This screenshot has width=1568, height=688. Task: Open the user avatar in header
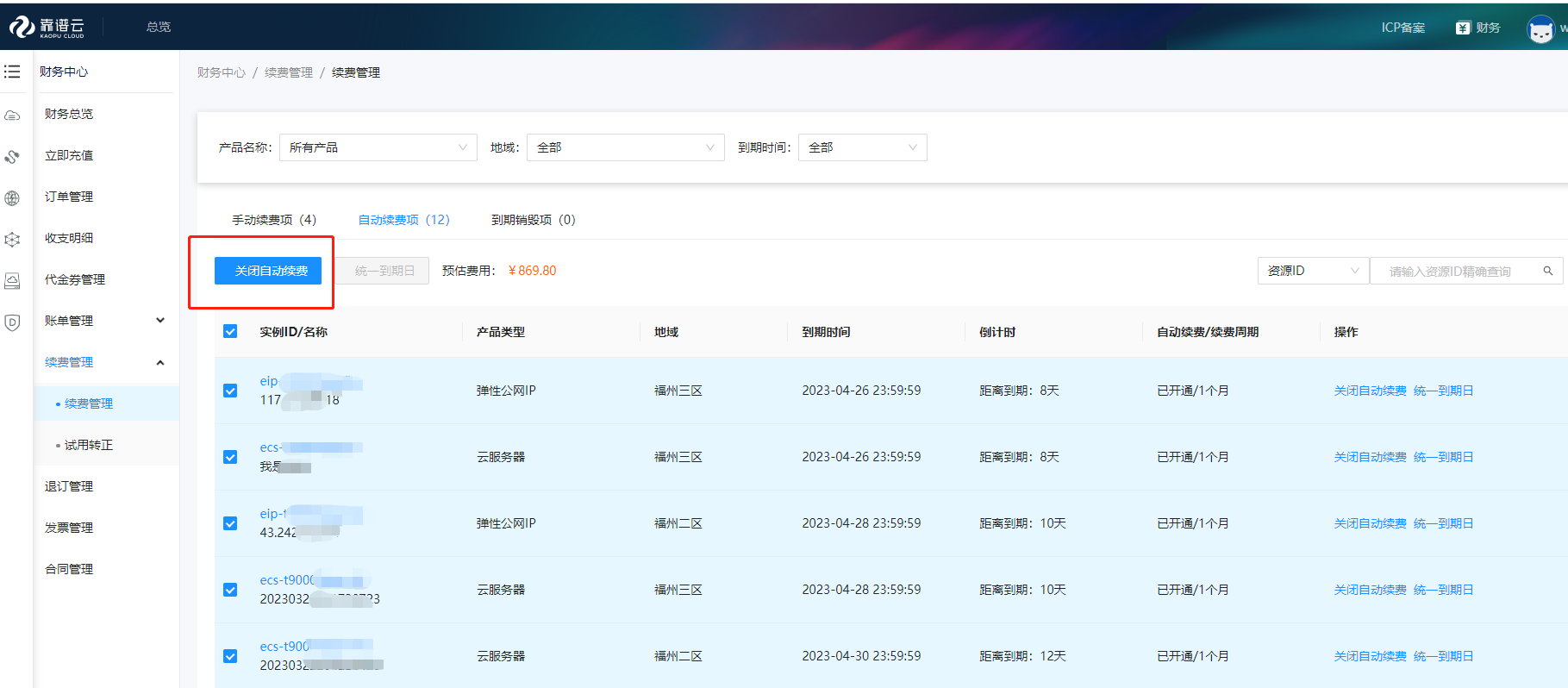coord(1540,28)
